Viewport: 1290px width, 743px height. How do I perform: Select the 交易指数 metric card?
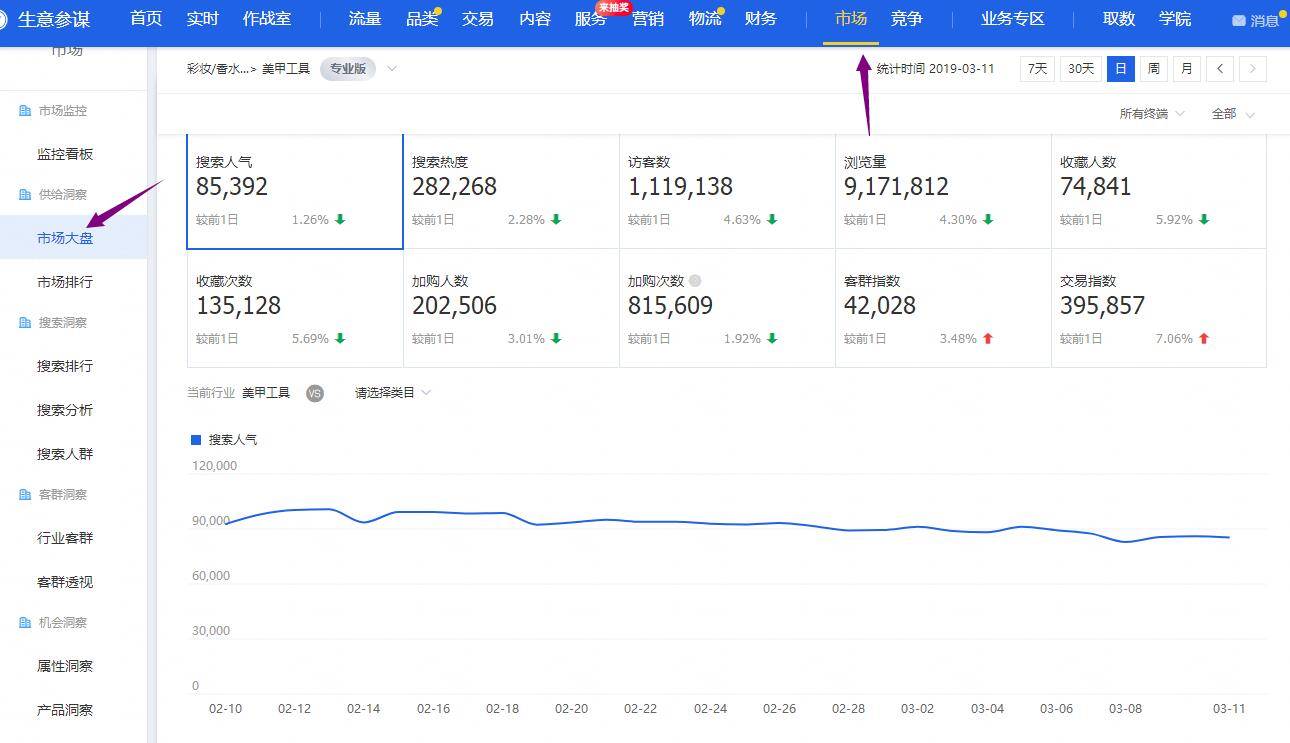click(1159, 308)
